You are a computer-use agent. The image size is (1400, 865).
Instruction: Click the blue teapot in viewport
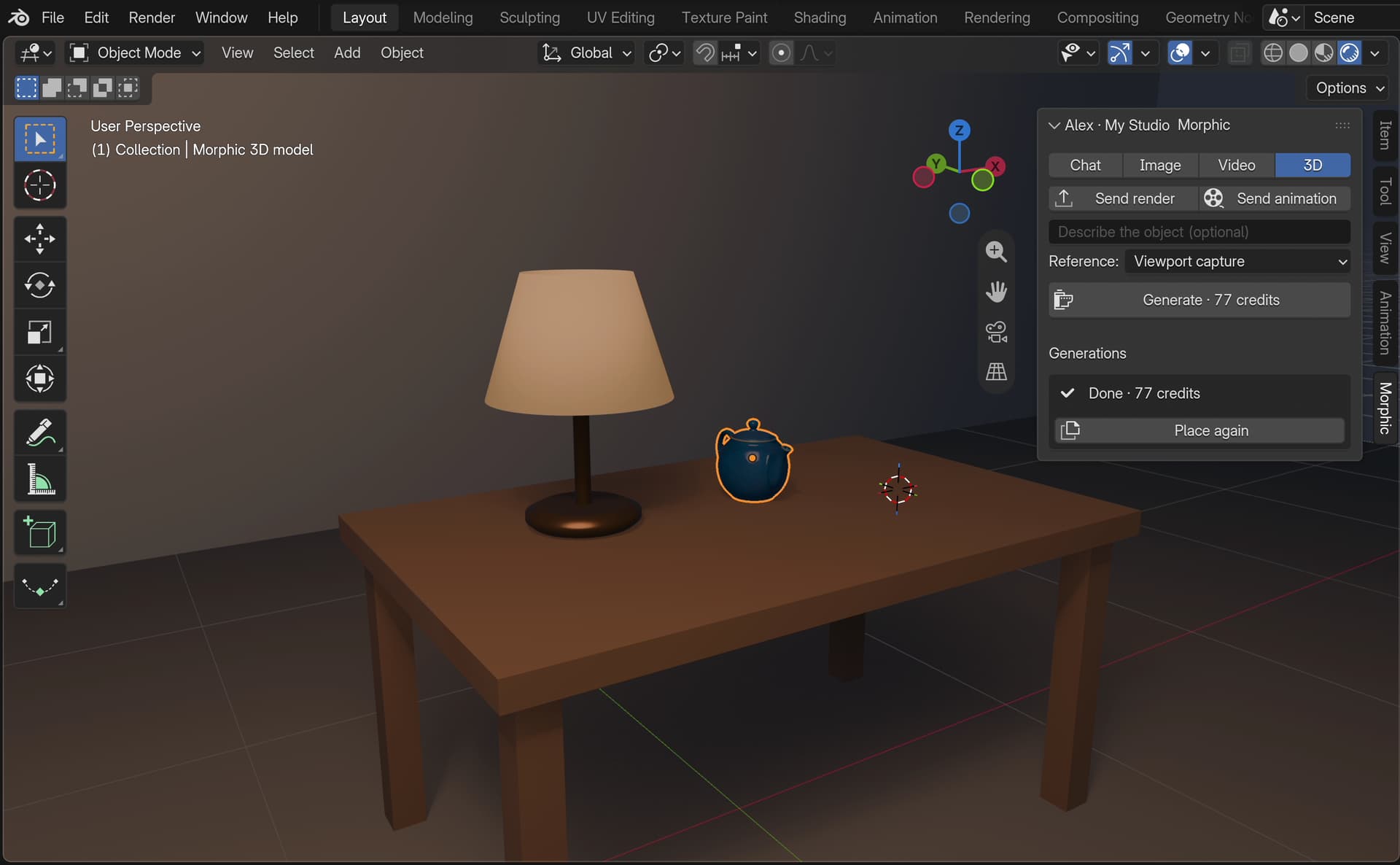click(x=753, y=462)
